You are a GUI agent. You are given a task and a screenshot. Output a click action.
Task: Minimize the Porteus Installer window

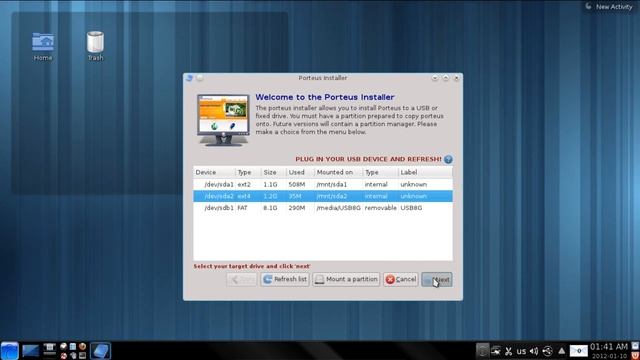pos(435,78)
